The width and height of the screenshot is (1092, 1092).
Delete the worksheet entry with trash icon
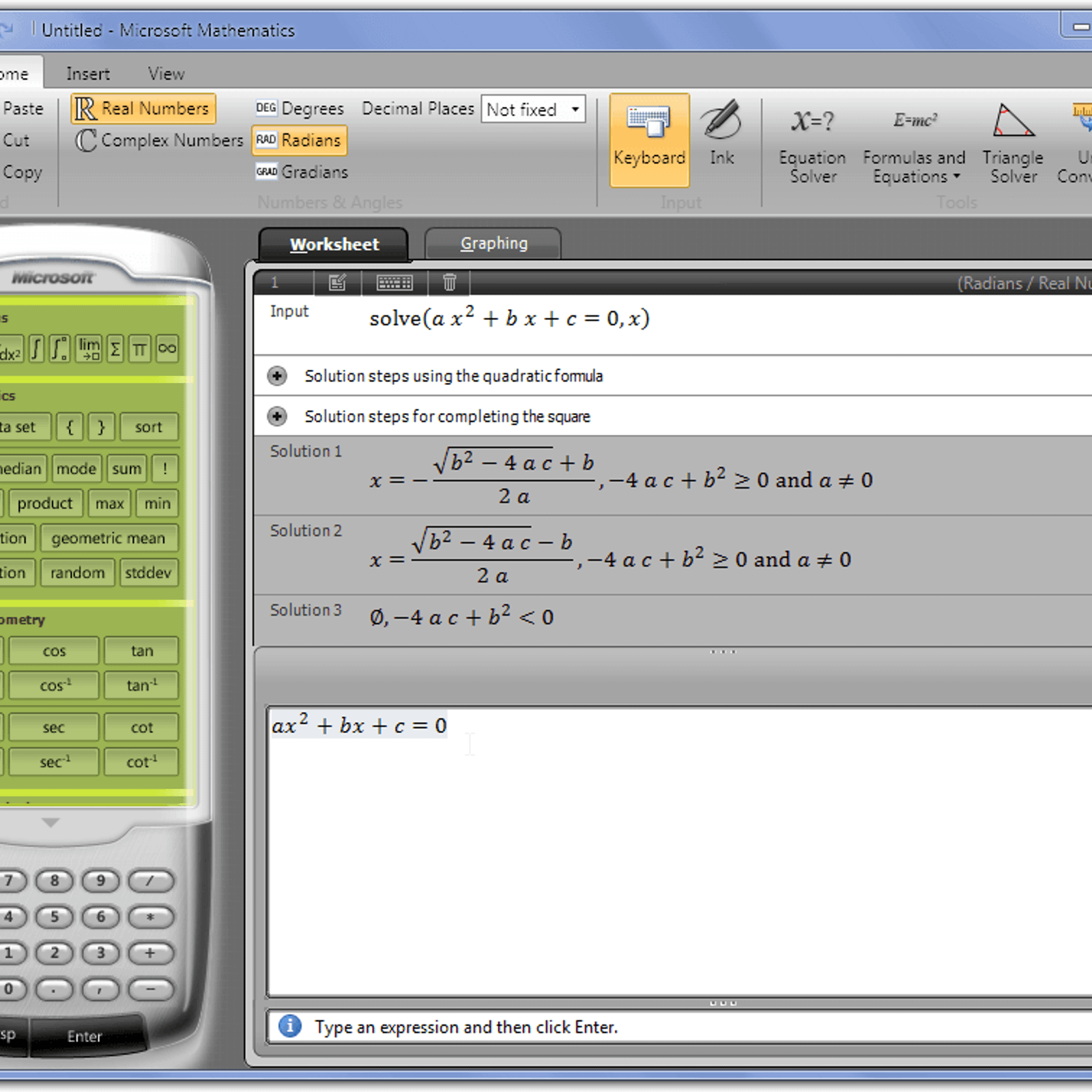449,282
